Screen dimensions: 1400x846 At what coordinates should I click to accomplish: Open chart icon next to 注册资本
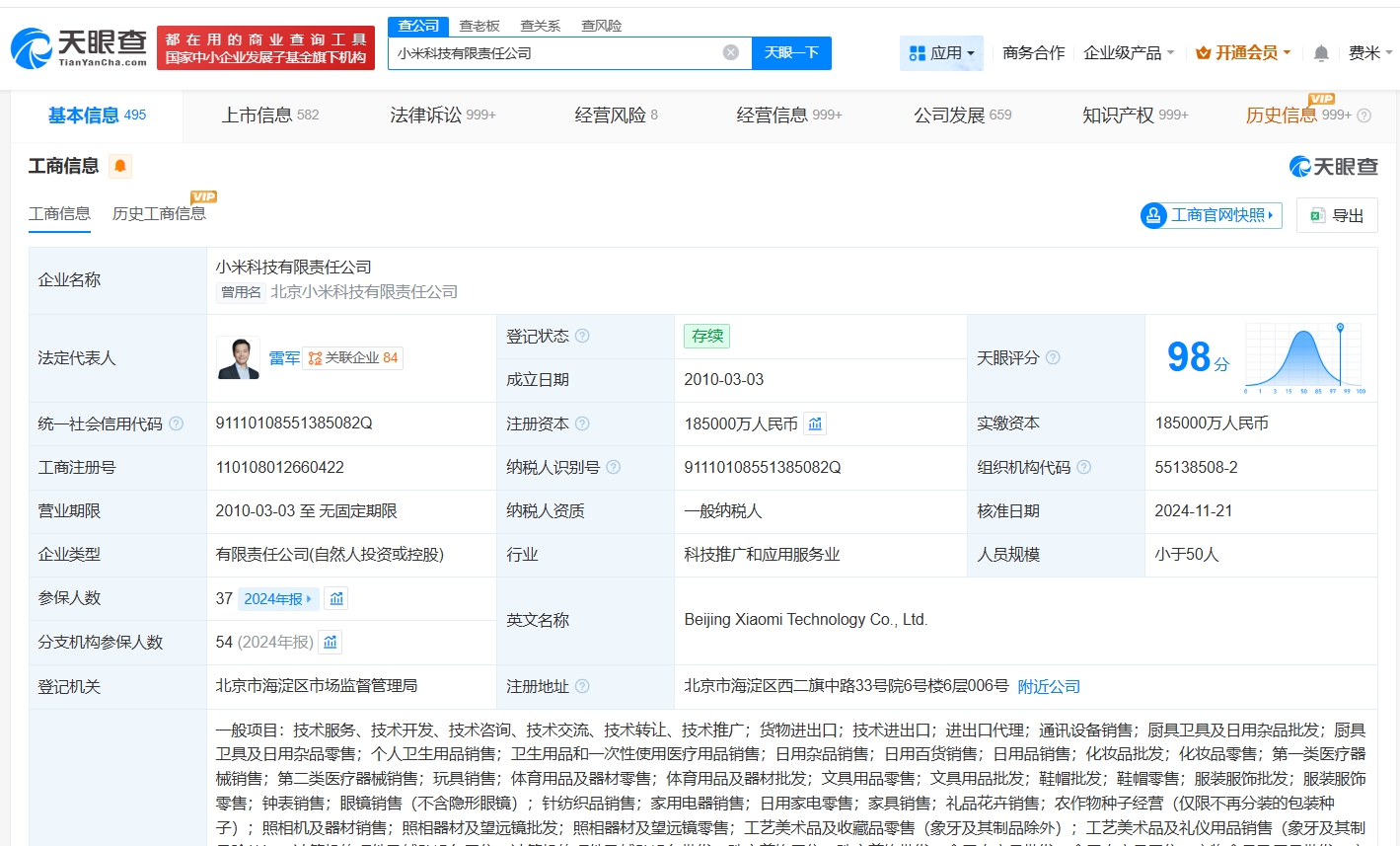click(815, 423)
